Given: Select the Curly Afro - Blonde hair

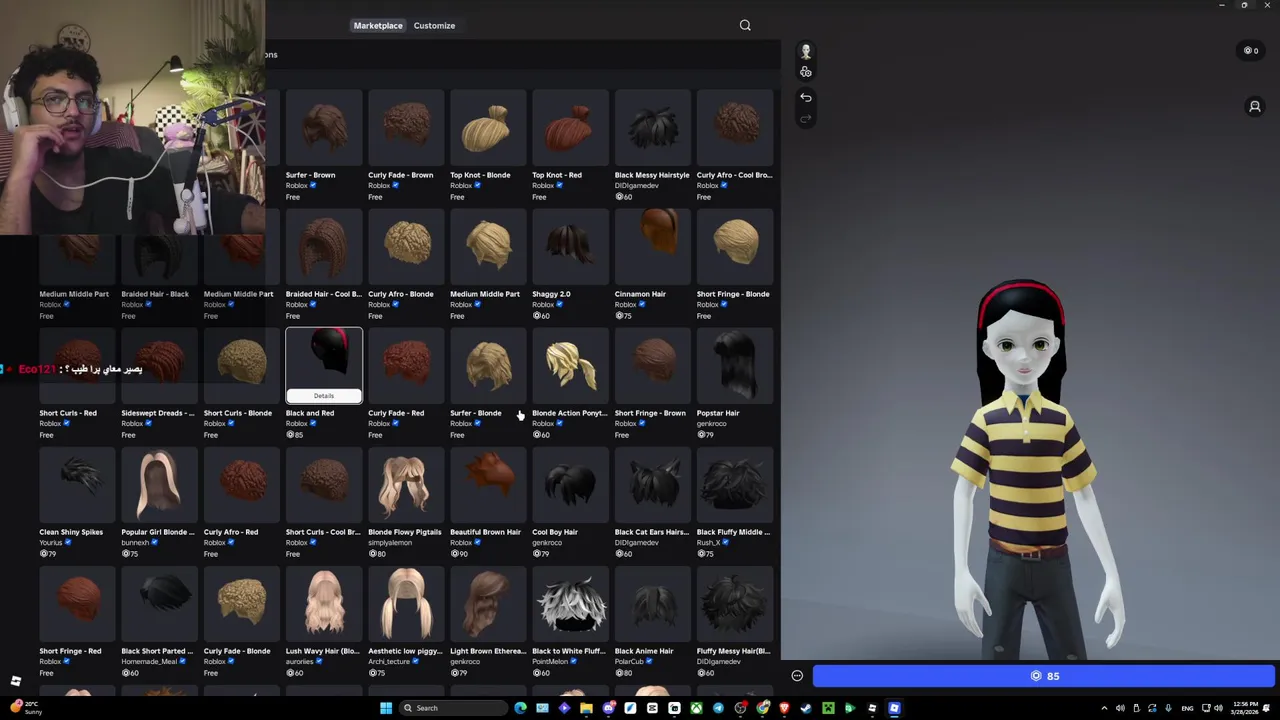Looking at the screenshot, I should coord(406,265).
